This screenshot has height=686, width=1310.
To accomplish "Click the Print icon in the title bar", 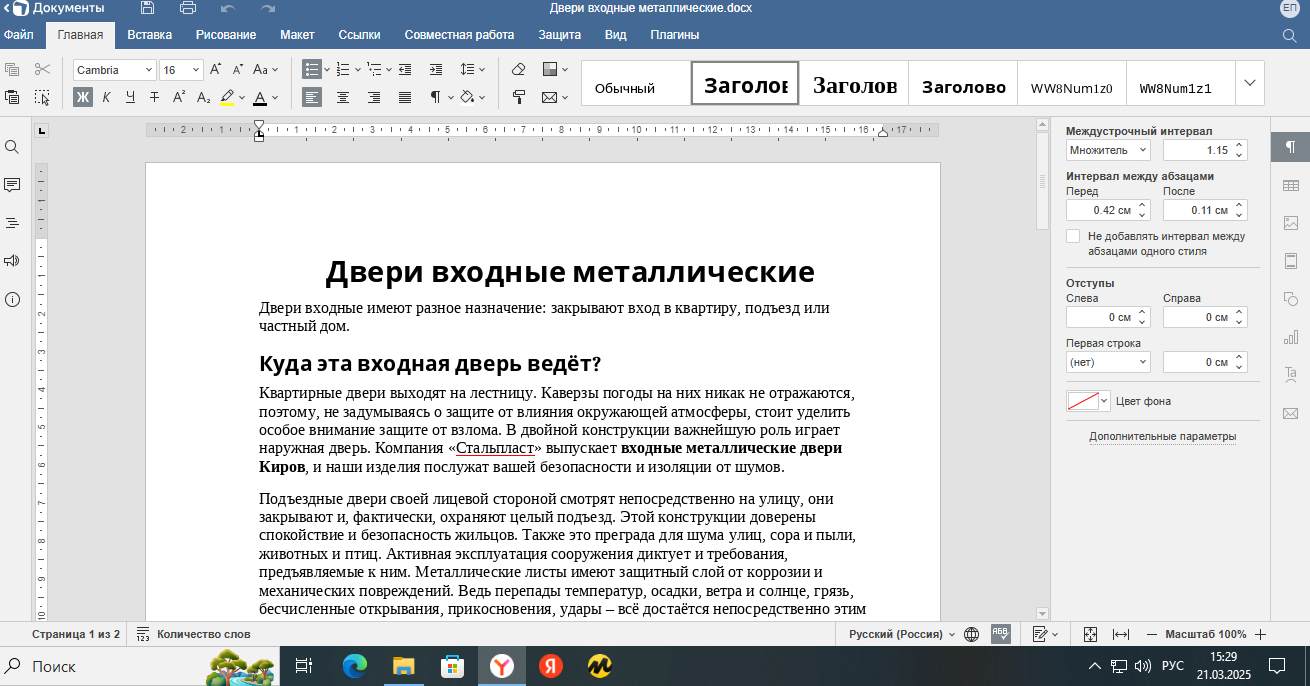I will [188, 8].
